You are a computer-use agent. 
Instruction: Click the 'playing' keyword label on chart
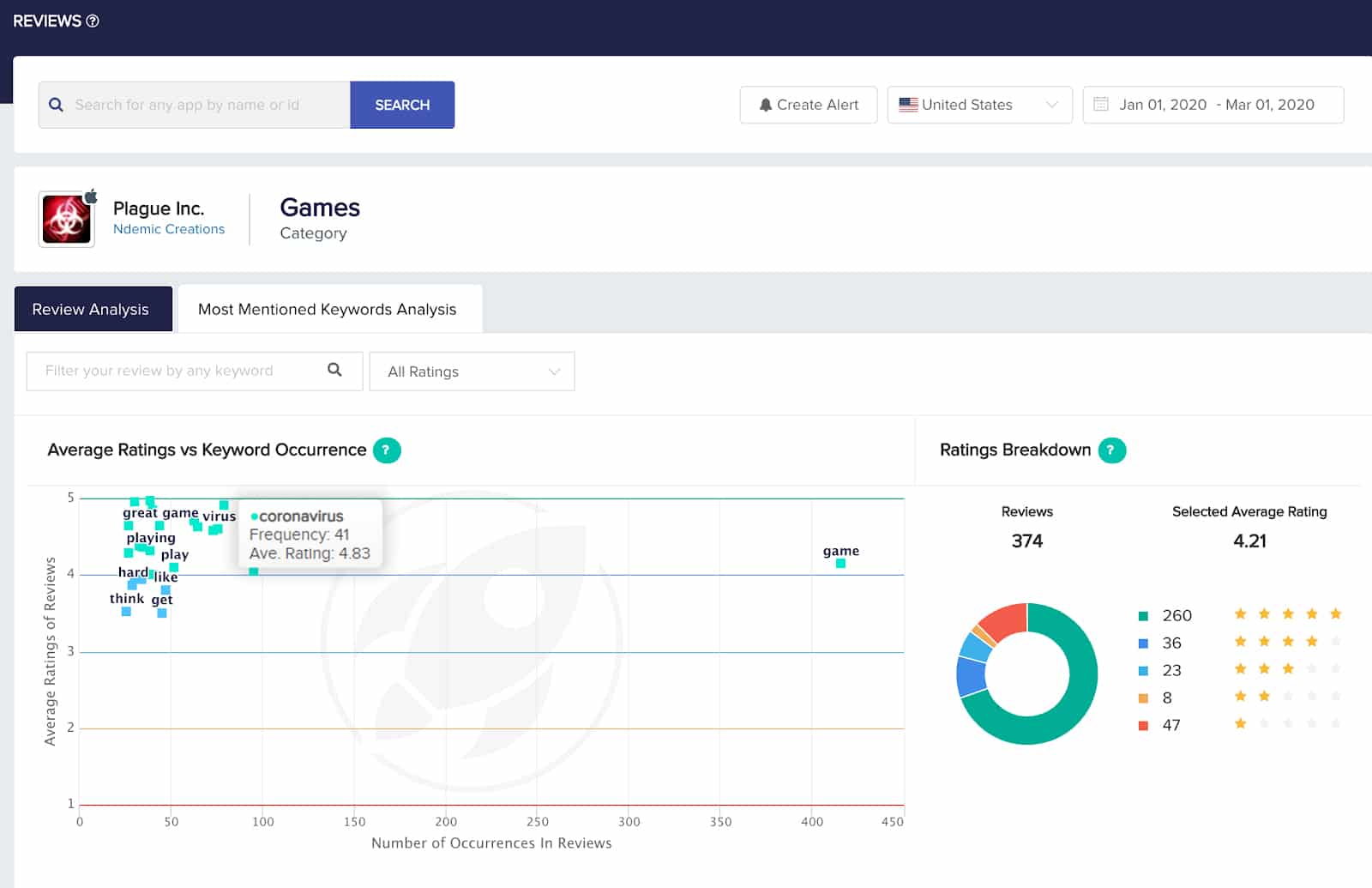tap(151, 538)
